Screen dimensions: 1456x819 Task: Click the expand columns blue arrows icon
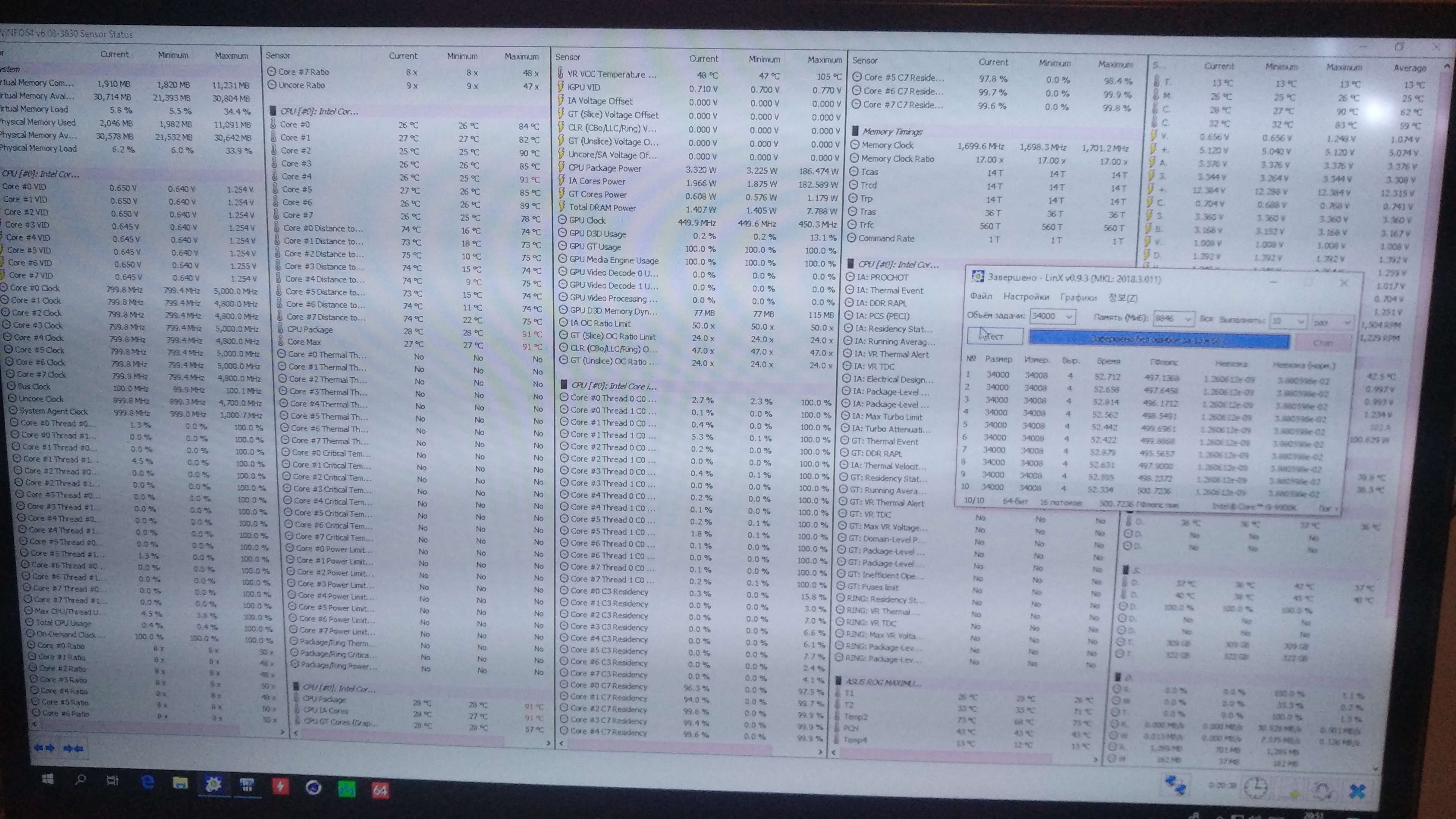pos(44,748)
